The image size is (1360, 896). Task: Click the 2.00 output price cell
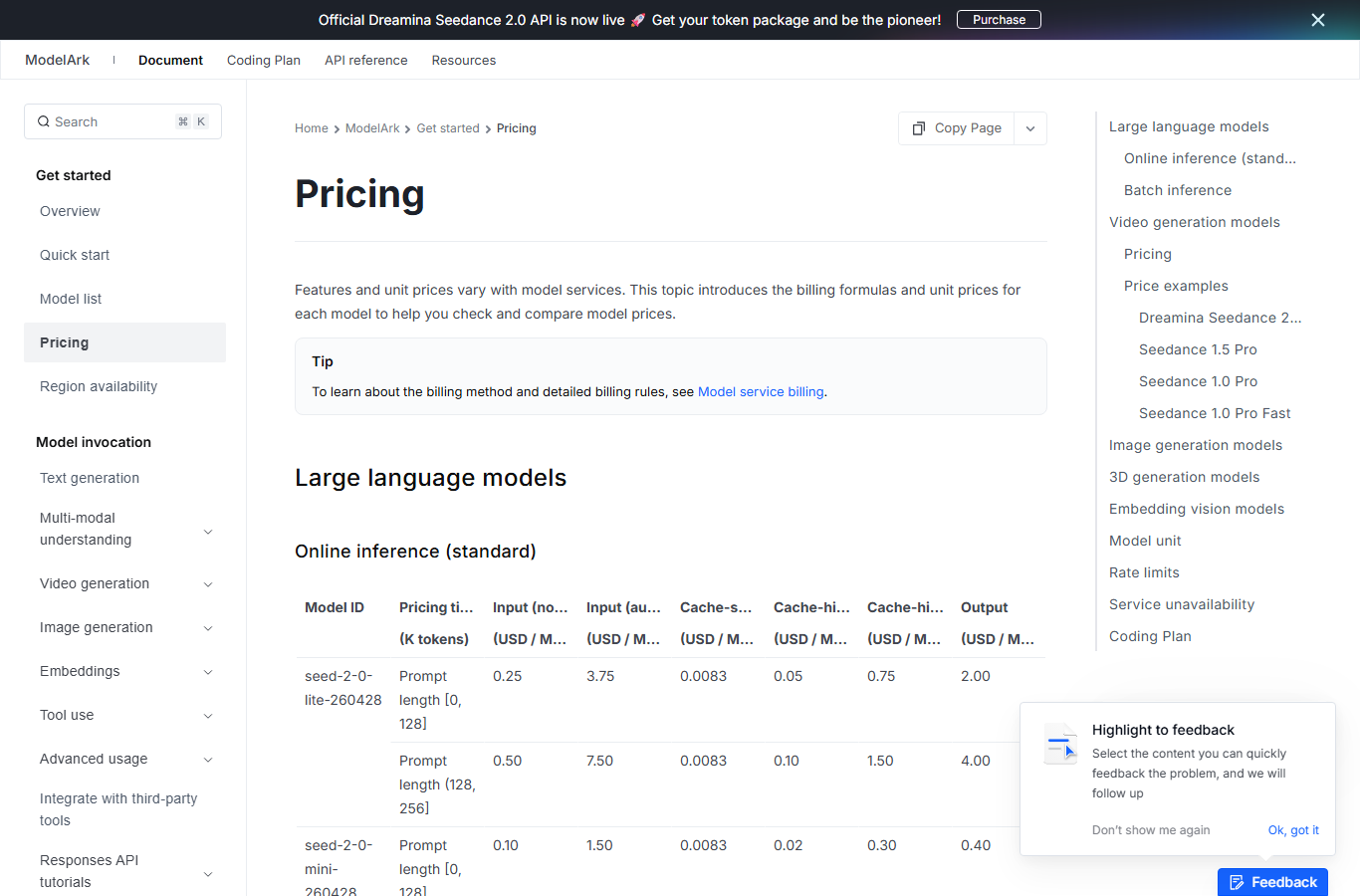(976, 676)
